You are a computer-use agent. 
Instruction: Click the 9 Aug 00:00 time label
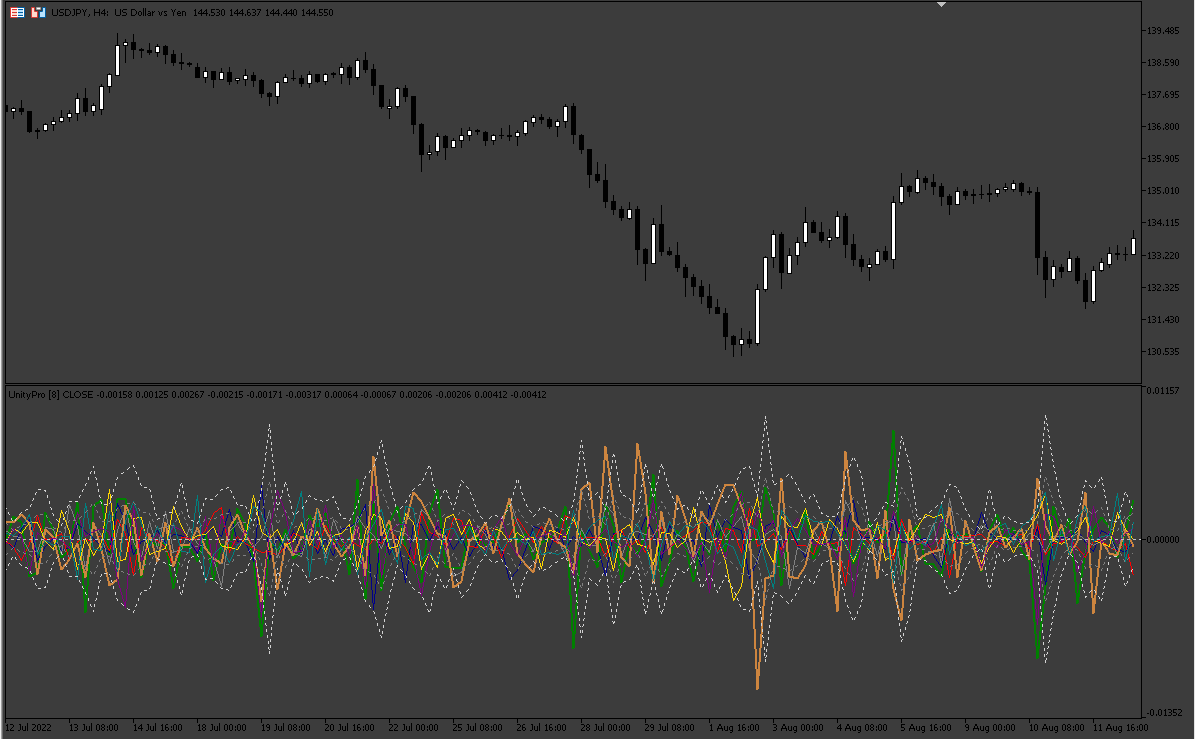coord(990,728)
